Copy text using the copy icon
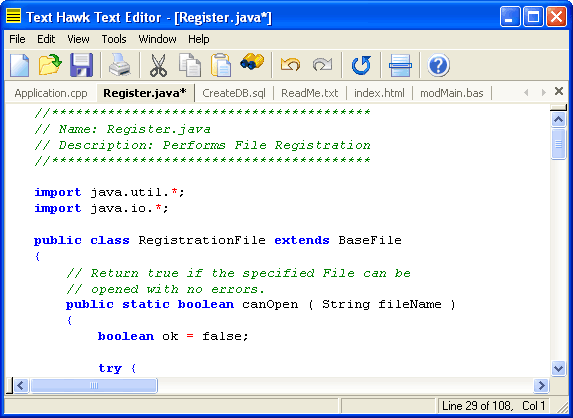Screen dimensions: 573x418 coord(190,65)
